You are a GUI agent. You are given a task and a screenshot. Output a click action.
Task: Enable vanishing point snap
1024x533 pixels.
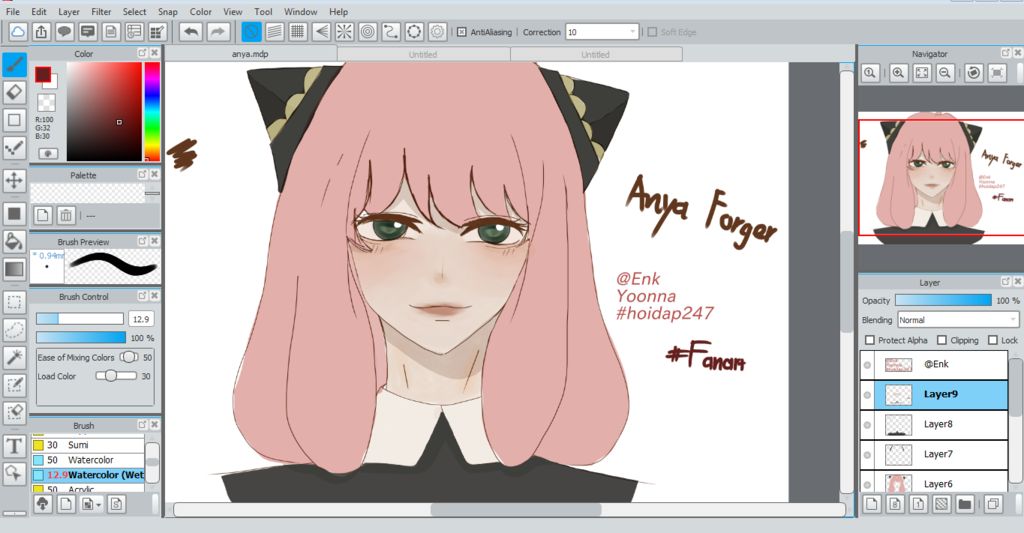pos(321,31)
